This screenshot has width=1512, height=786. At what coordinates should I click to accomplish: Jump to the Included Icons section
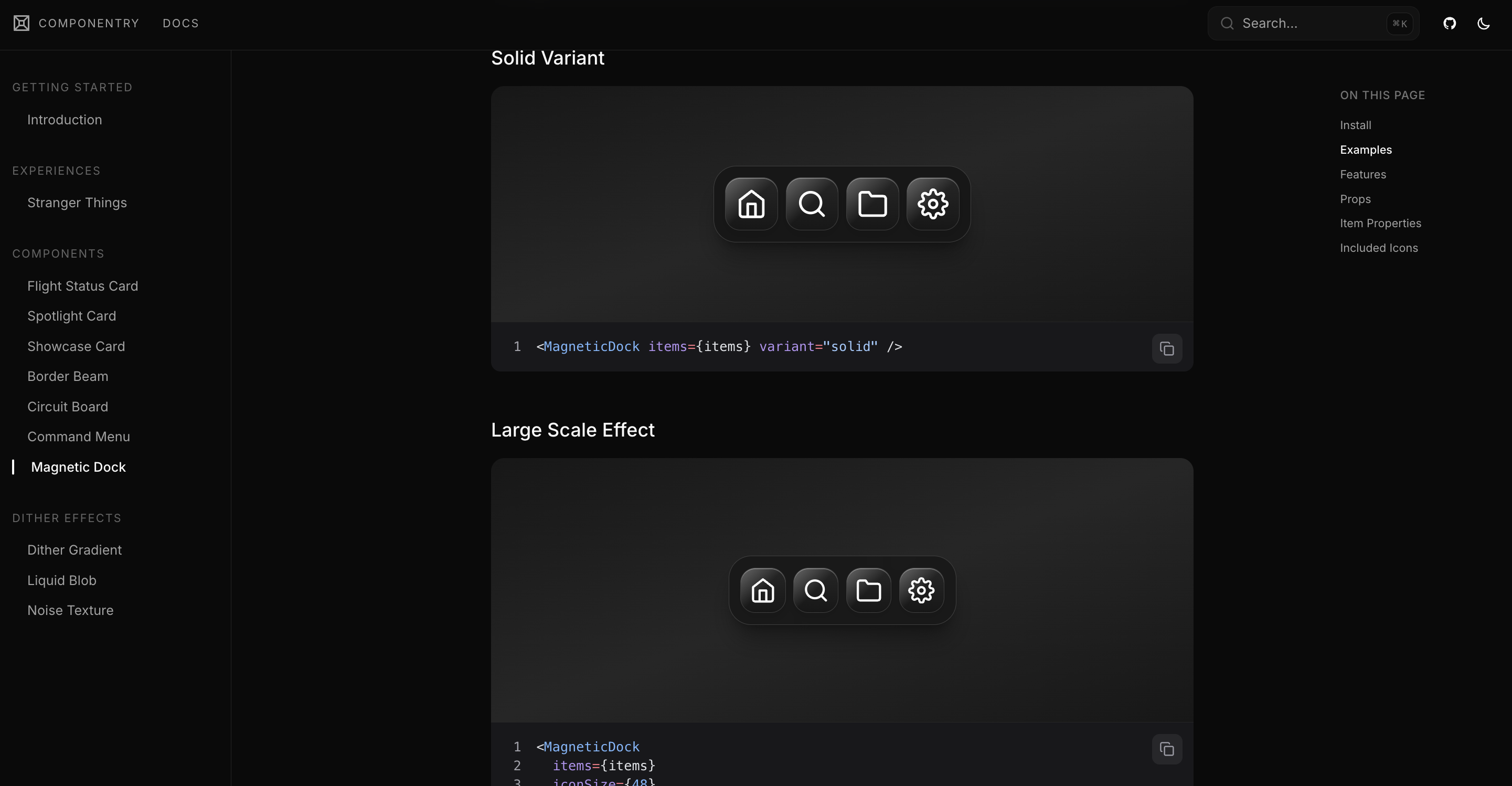tap(1378, 248)
